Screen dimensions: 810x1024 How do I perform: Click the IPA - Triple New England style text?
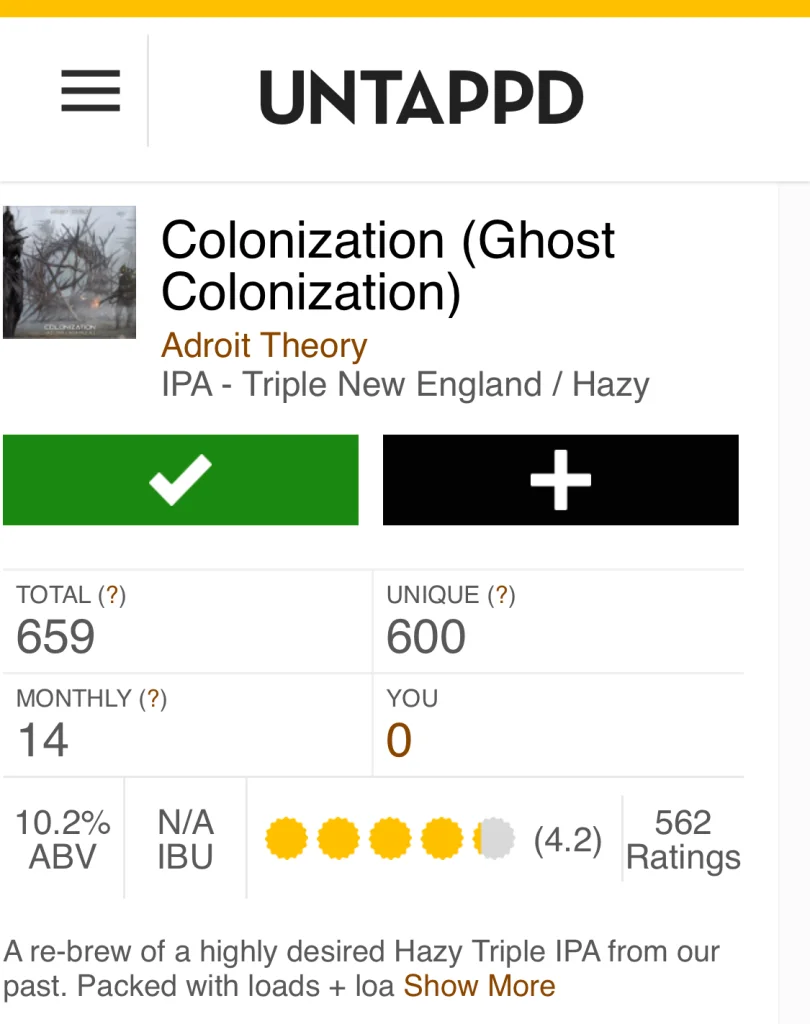(x=405, y=385)
